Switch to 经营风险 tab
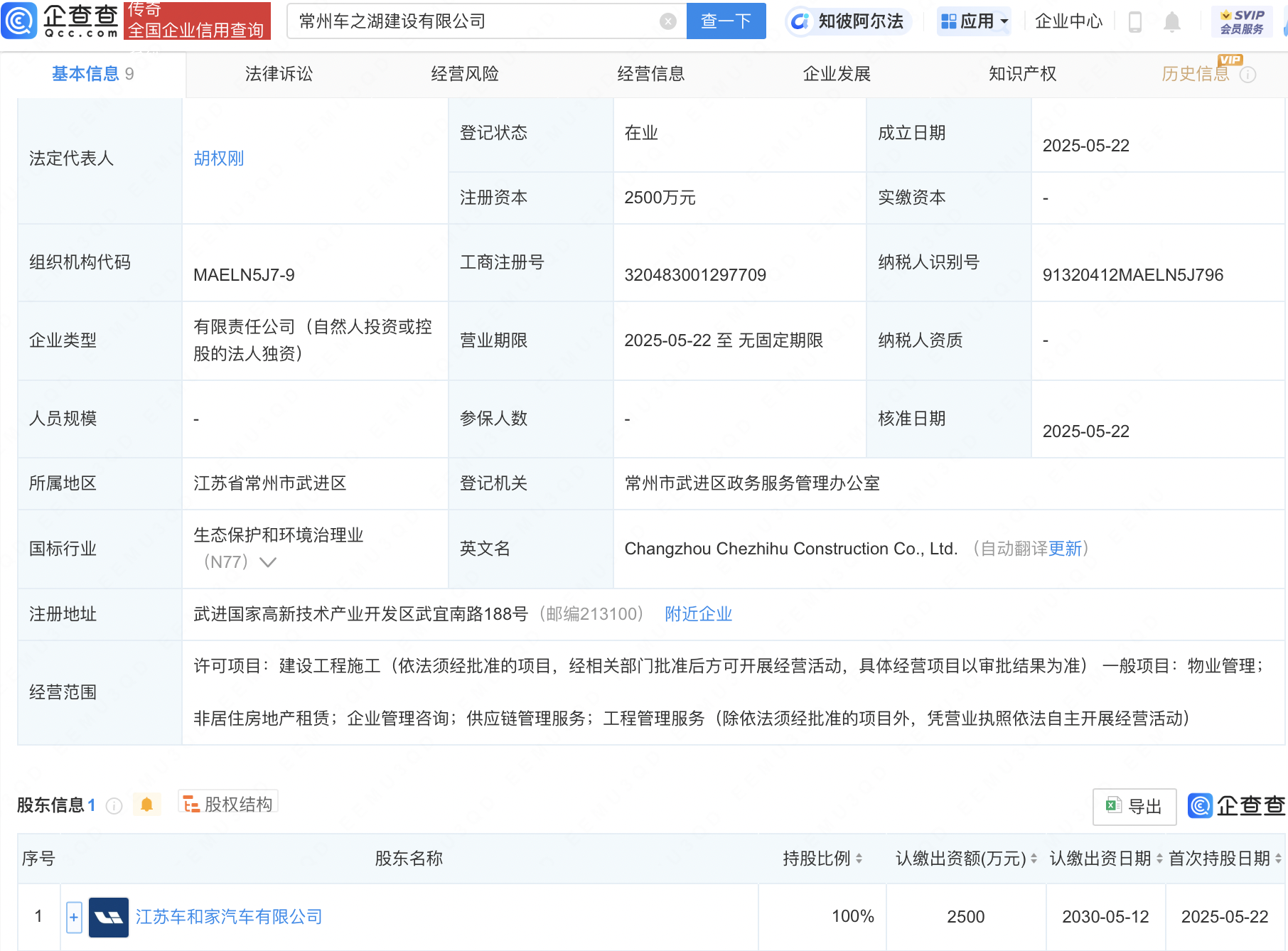 pyautogui.click(x=465, y=74)
